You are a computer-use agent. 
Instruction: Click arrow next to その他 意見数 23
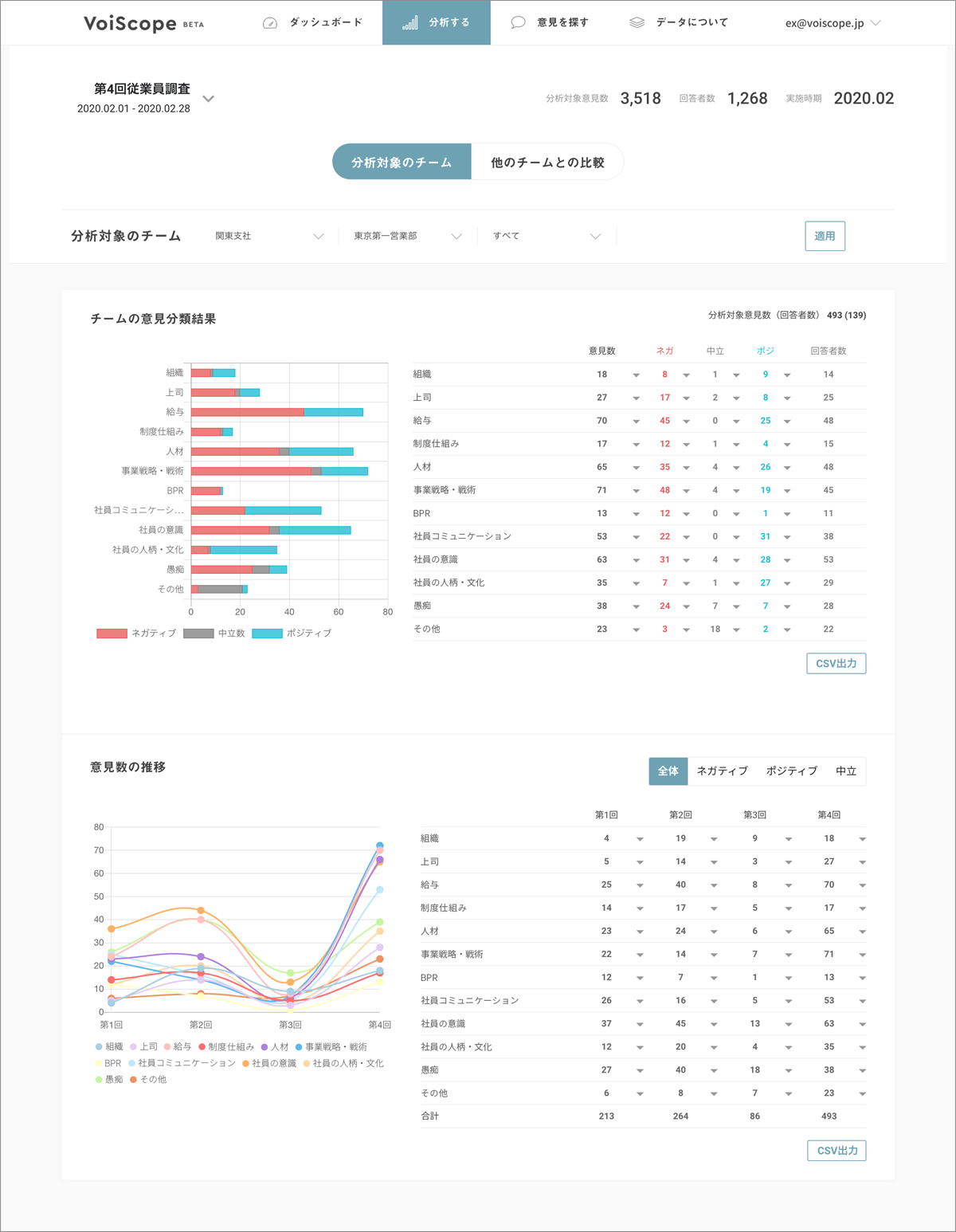coord(636,630)
